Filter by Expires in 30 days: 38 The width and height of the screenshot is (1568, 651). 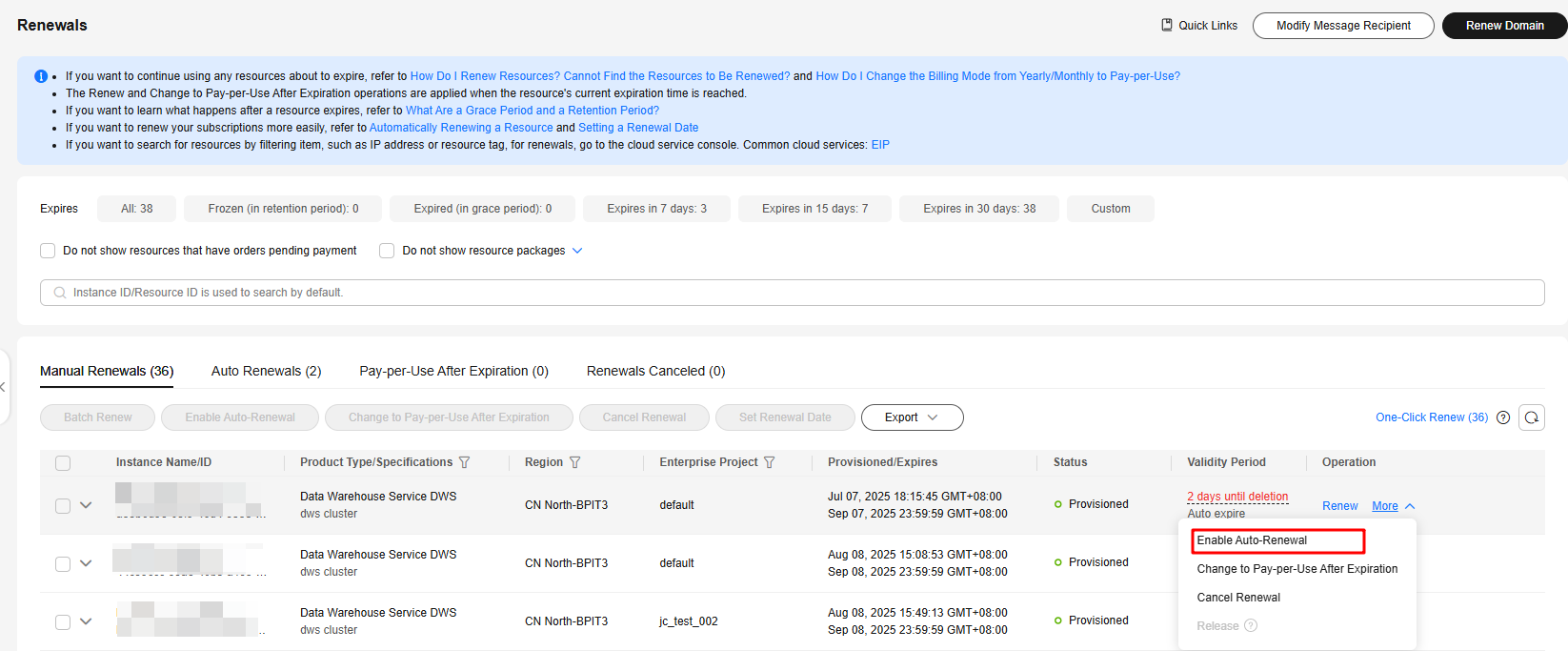[x=979, y=209]
